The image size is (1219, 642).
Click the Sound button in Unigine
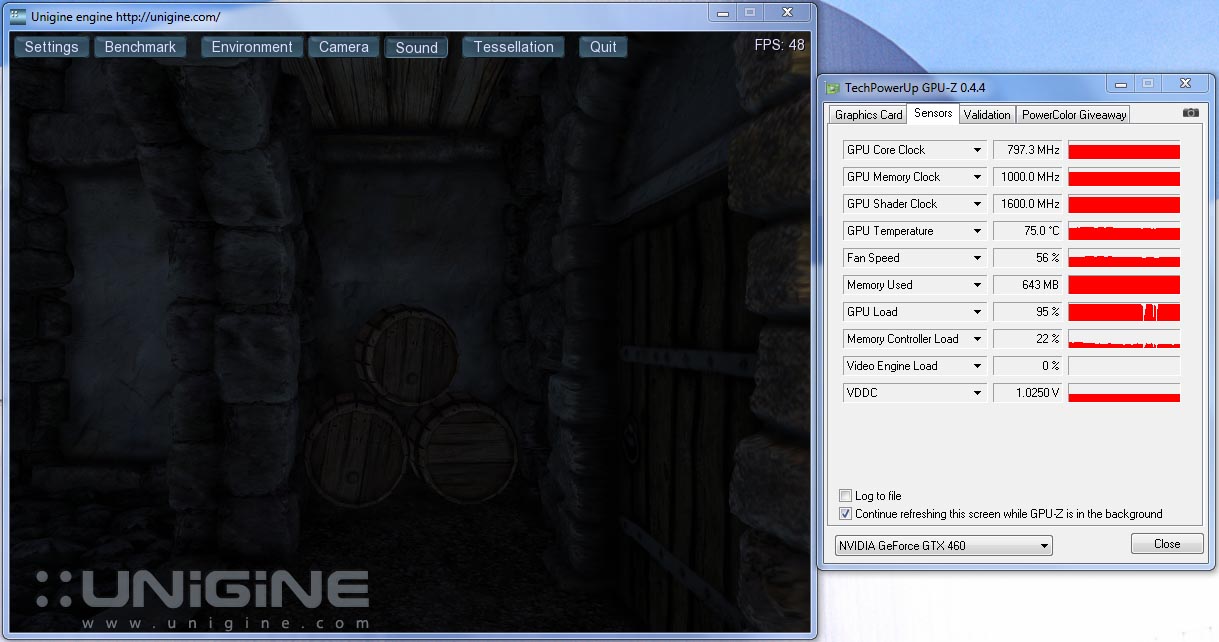pos(417,48)
